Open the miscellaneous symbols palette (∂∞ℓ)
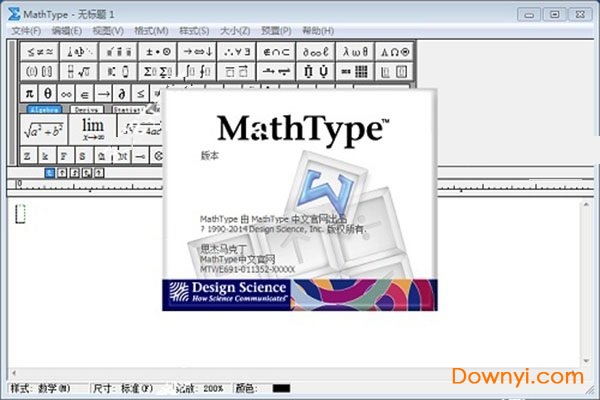The height and width of the screenshot is (400, 600). pyautogui.click(x=316, y=52)
